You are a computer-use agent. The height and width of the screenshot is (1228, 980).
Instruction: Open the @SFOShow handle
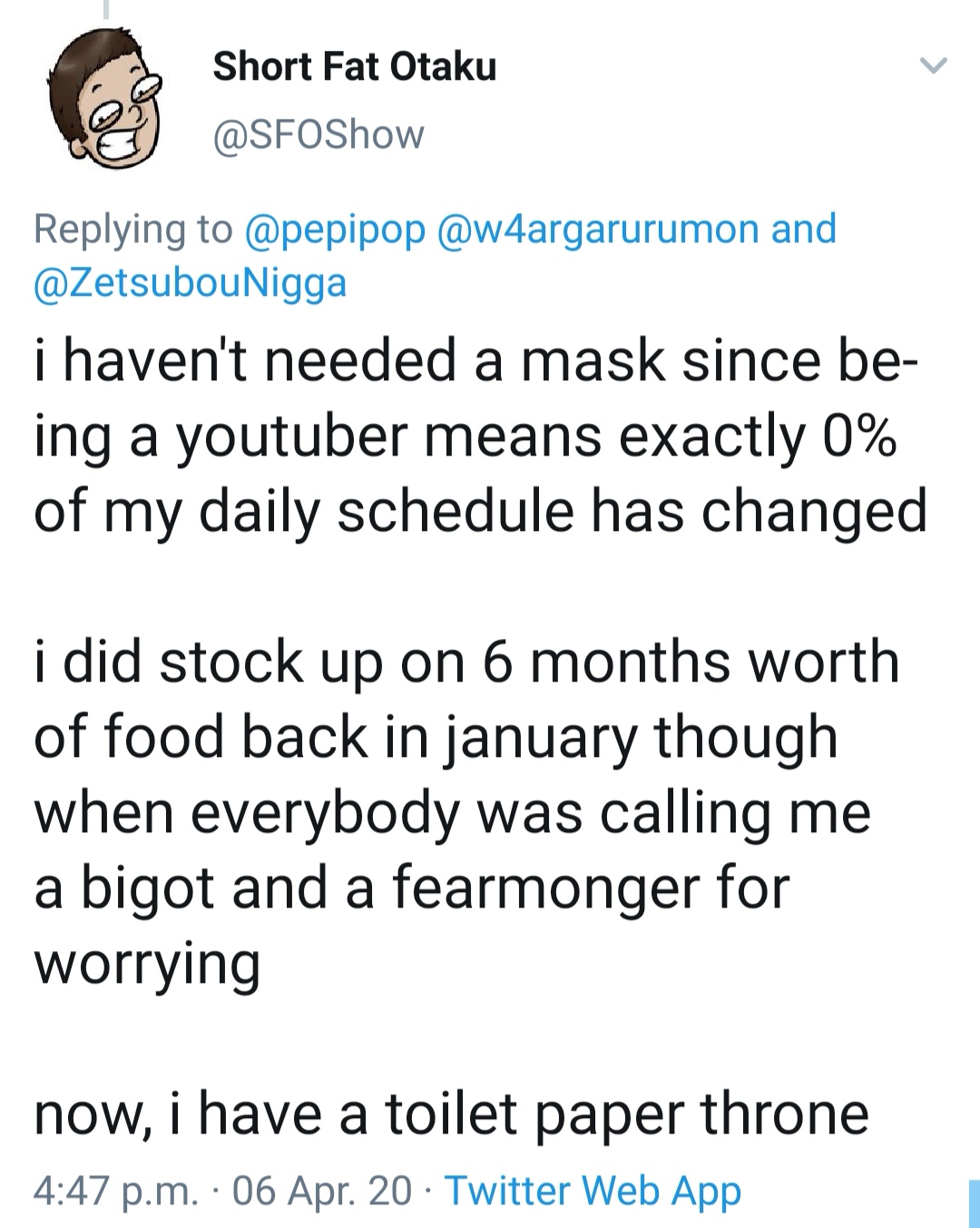click(x=318, y=135)
